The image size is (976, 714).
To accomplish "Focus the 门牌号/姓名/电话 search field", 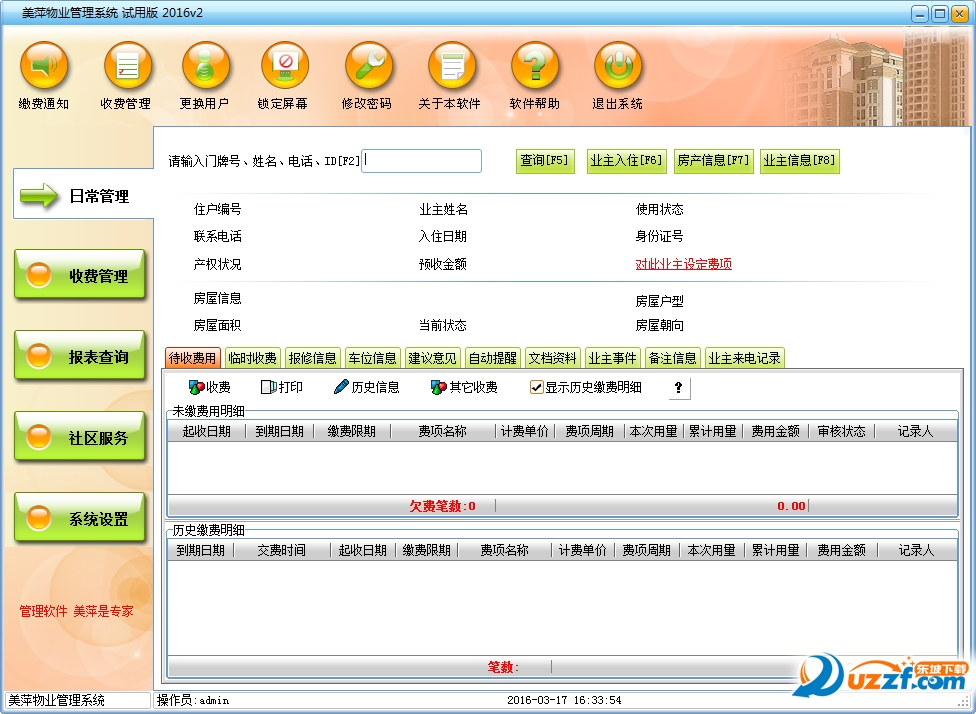I will (x=421, y=161).
